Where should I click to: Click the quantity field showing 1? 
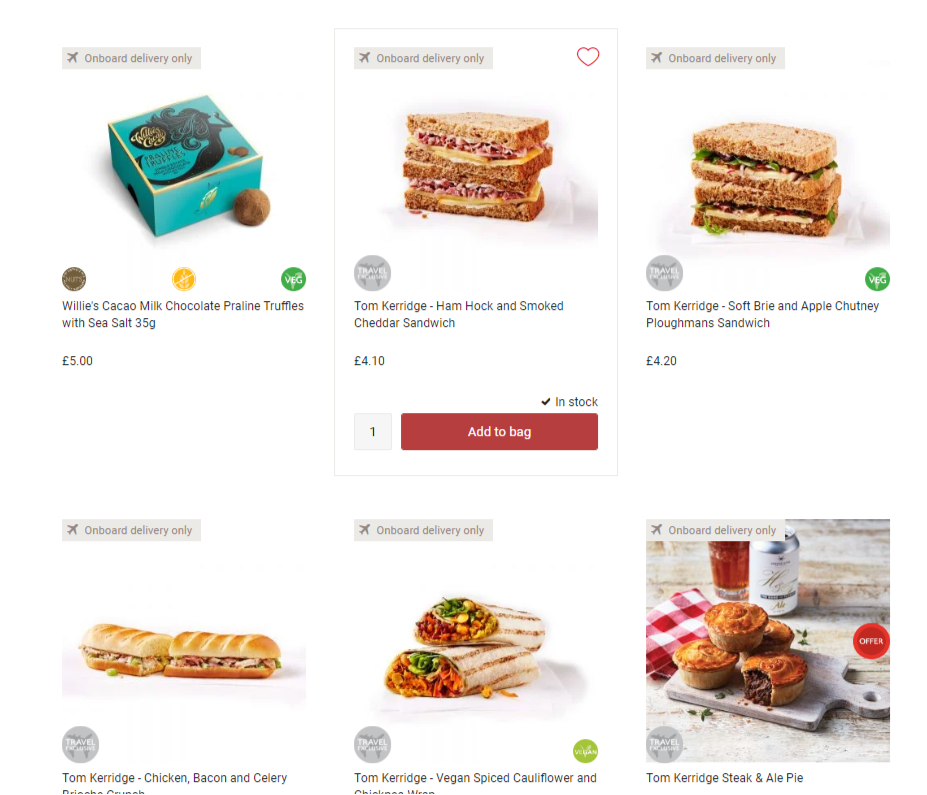(372, 431)
